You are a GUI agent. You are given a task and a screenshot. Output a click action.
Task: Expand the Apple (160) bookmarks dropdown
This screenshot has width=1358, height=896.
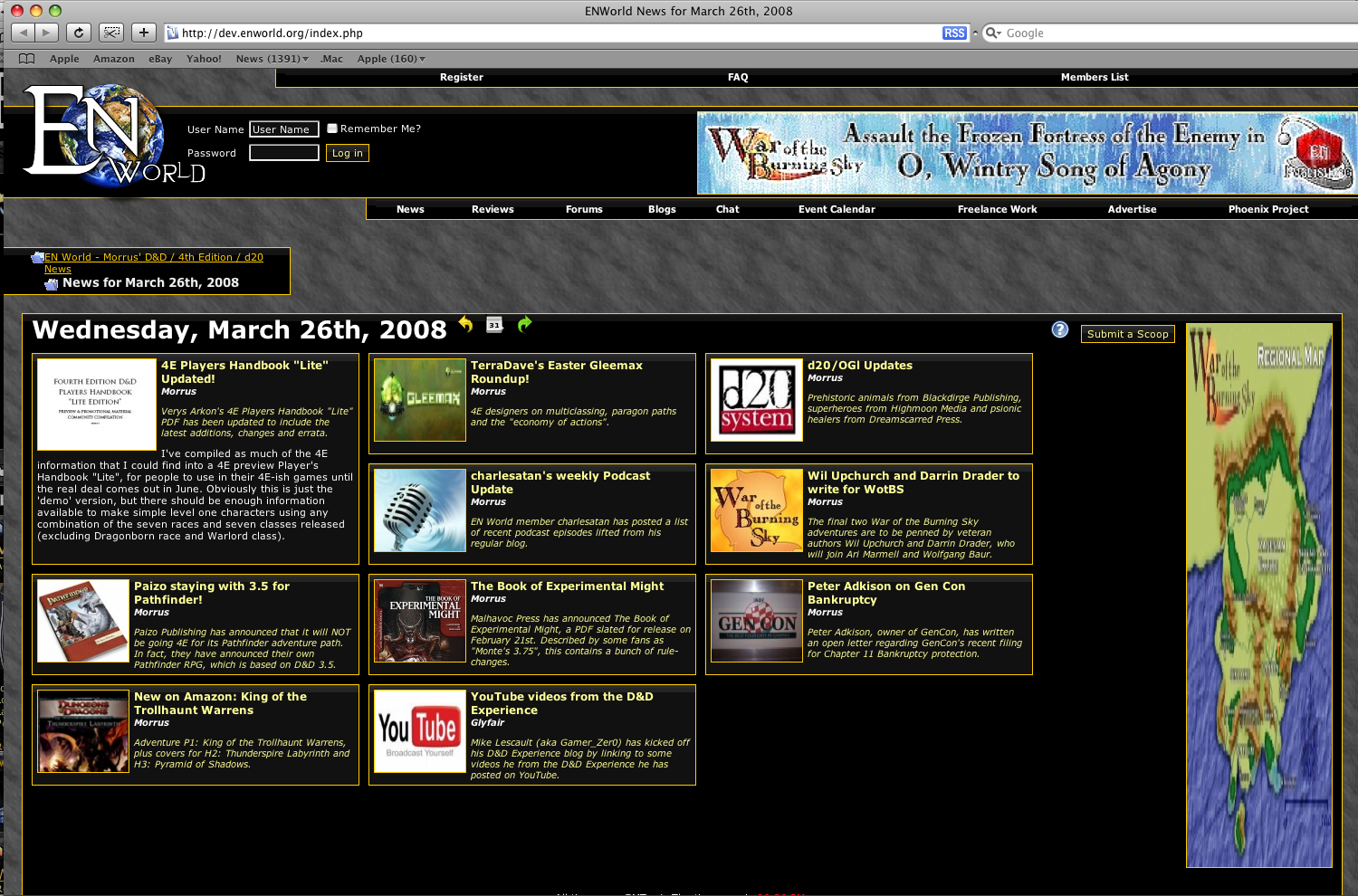(x=391, y=59)
